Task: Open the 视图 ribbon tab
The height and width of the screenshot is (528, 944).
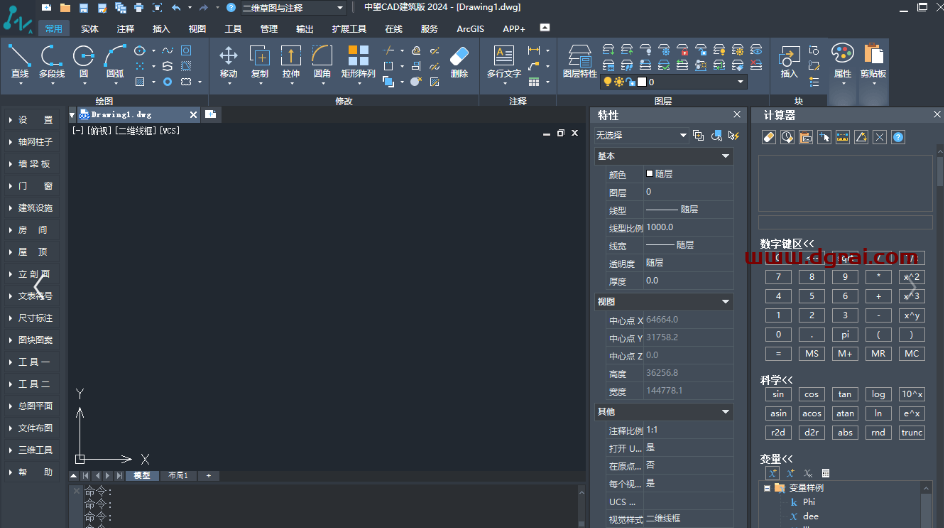Action: pyautogui.click(x=197, y=29)
